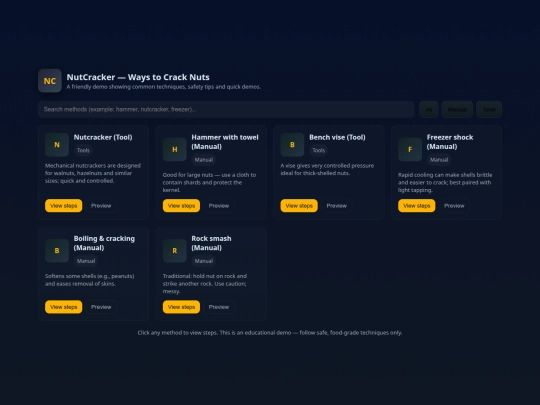Click the R icon for Rock smash
Viewport: 540px width, 405px height.
click(x=175, y=251)
